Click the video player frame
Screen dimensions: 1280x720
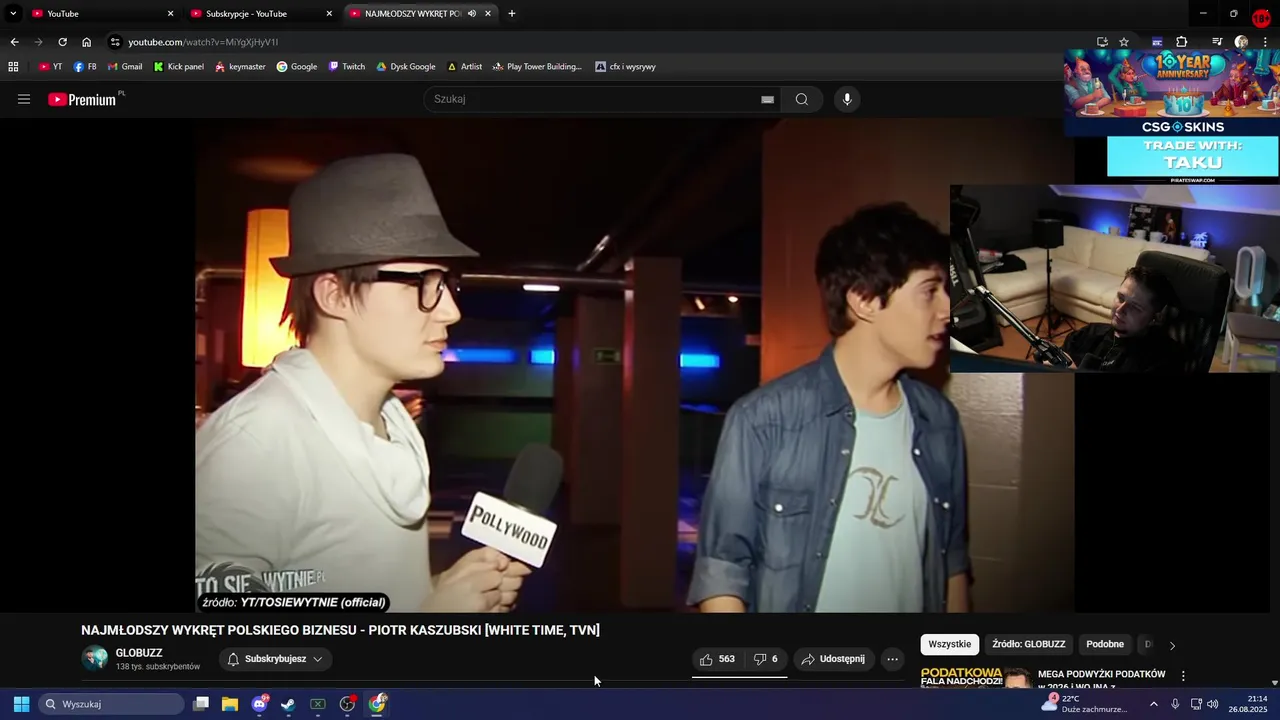tap(635, 365)
